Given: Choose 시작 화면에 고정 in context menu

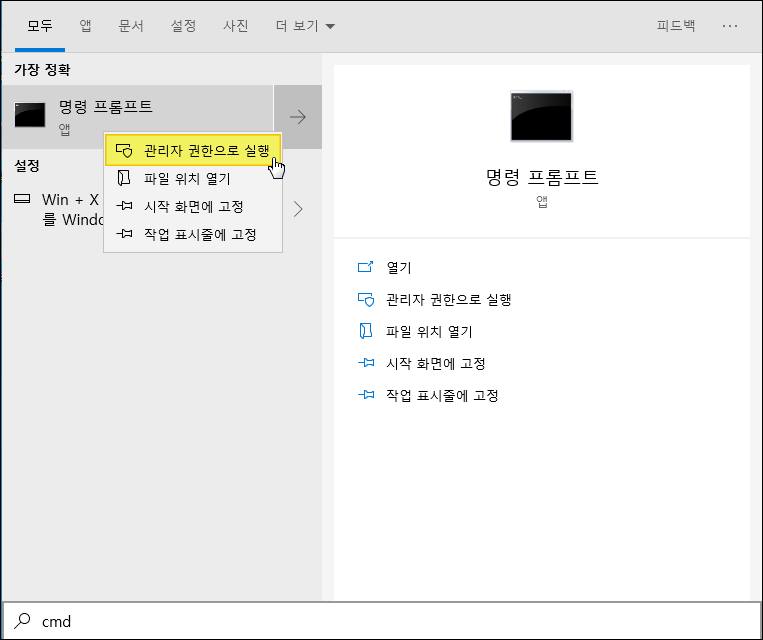Looking at the screenshot, I should 193,206.
